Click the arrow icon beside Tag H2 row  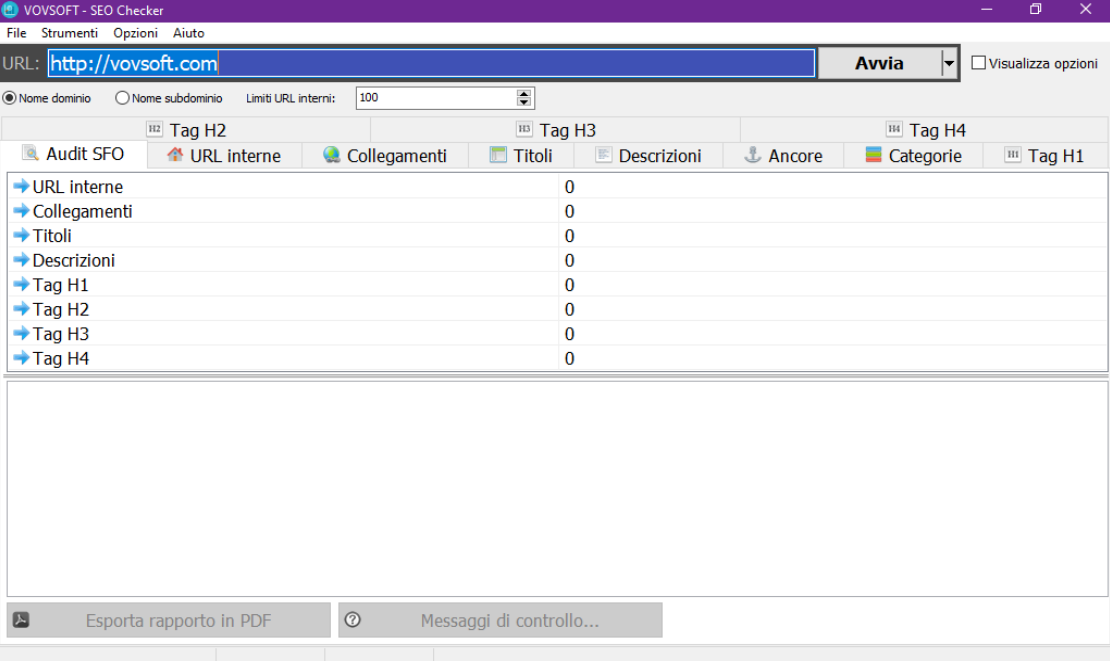[x=21, y=309]
